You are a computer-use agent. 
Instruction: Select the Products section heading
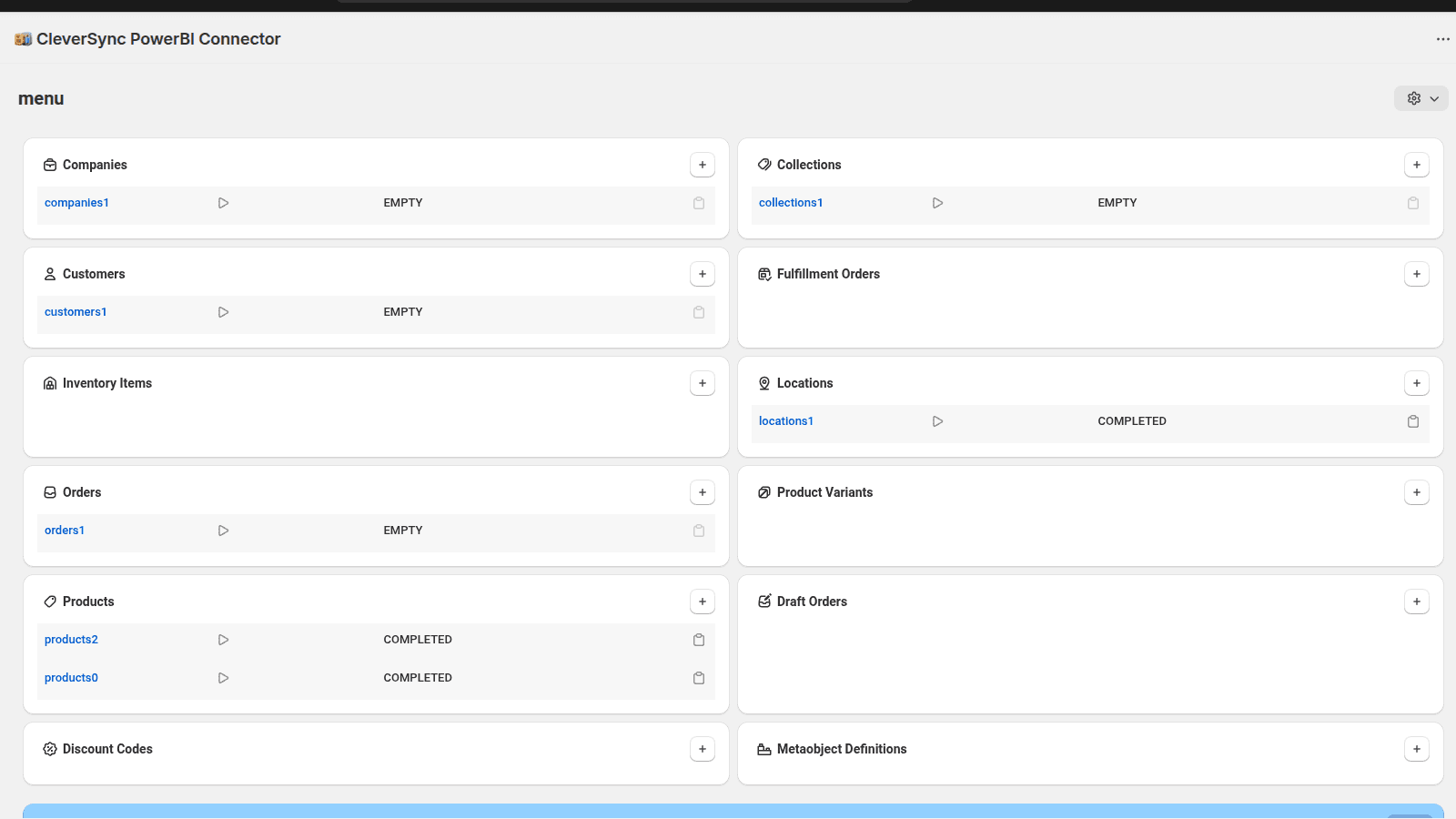tap(88, 602)
